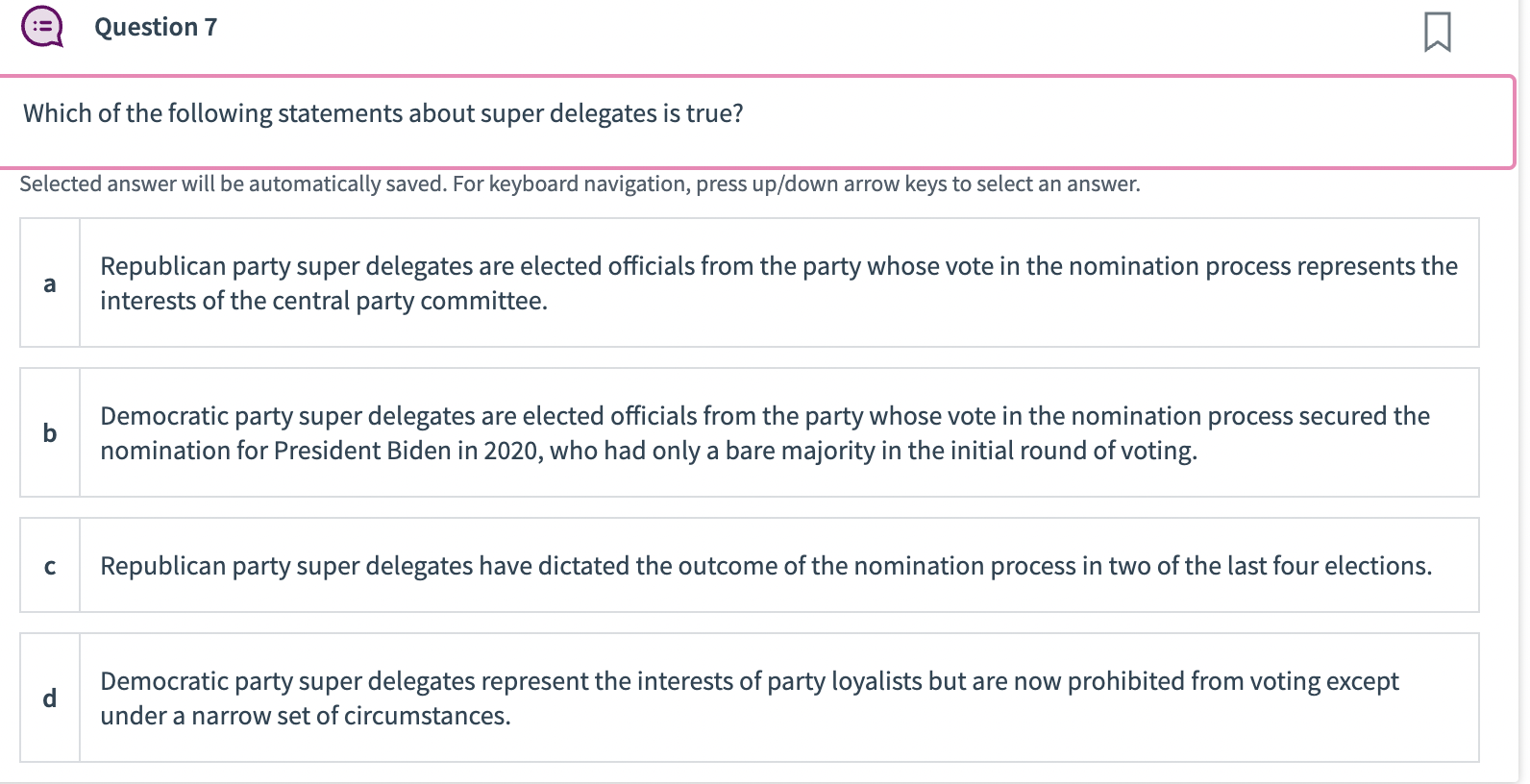
Task: Select answer letter c
Action: tap(50, 565)
